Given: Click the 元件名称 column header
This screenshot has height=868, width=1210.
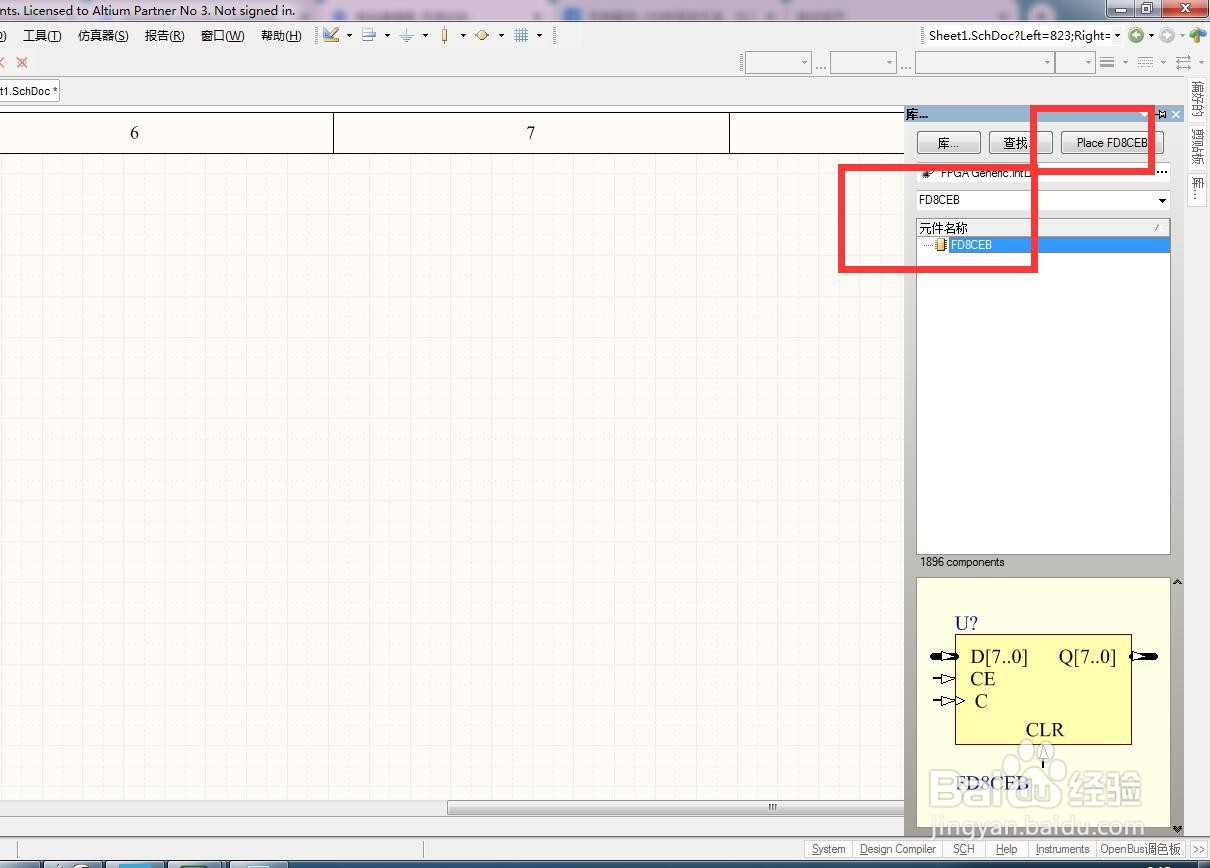Looking at the screenshot, I should tap(1043, 228).
